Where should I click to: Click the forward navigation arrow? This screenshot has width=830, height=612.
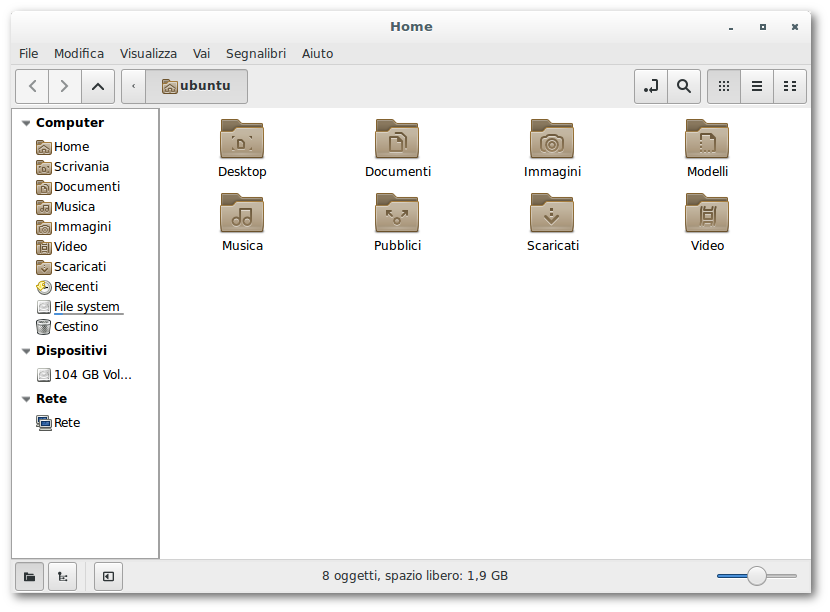[64, 86]
